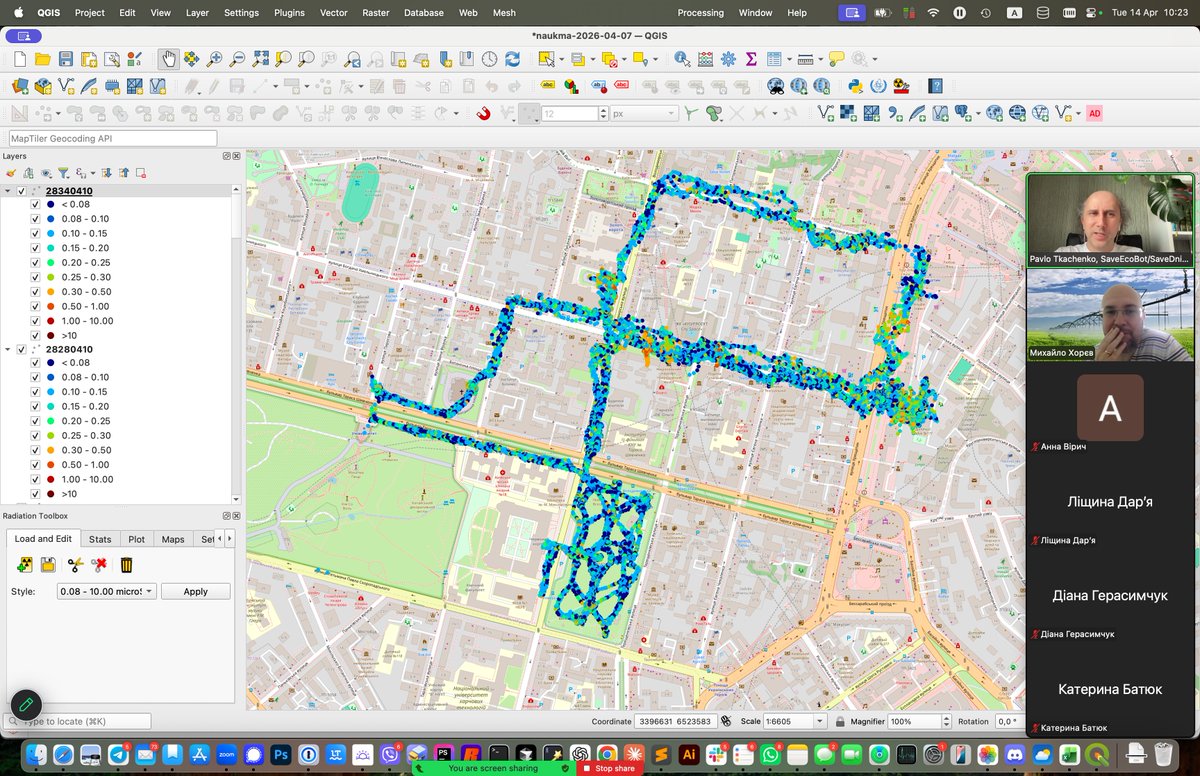Open the Raster menu
This screenshot has width=1200, height=776.
tap(376, 12)
